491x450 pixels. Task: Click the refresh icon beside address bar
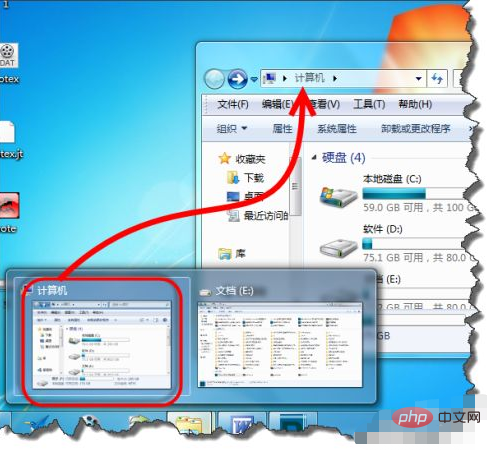[x=437, y=79]
